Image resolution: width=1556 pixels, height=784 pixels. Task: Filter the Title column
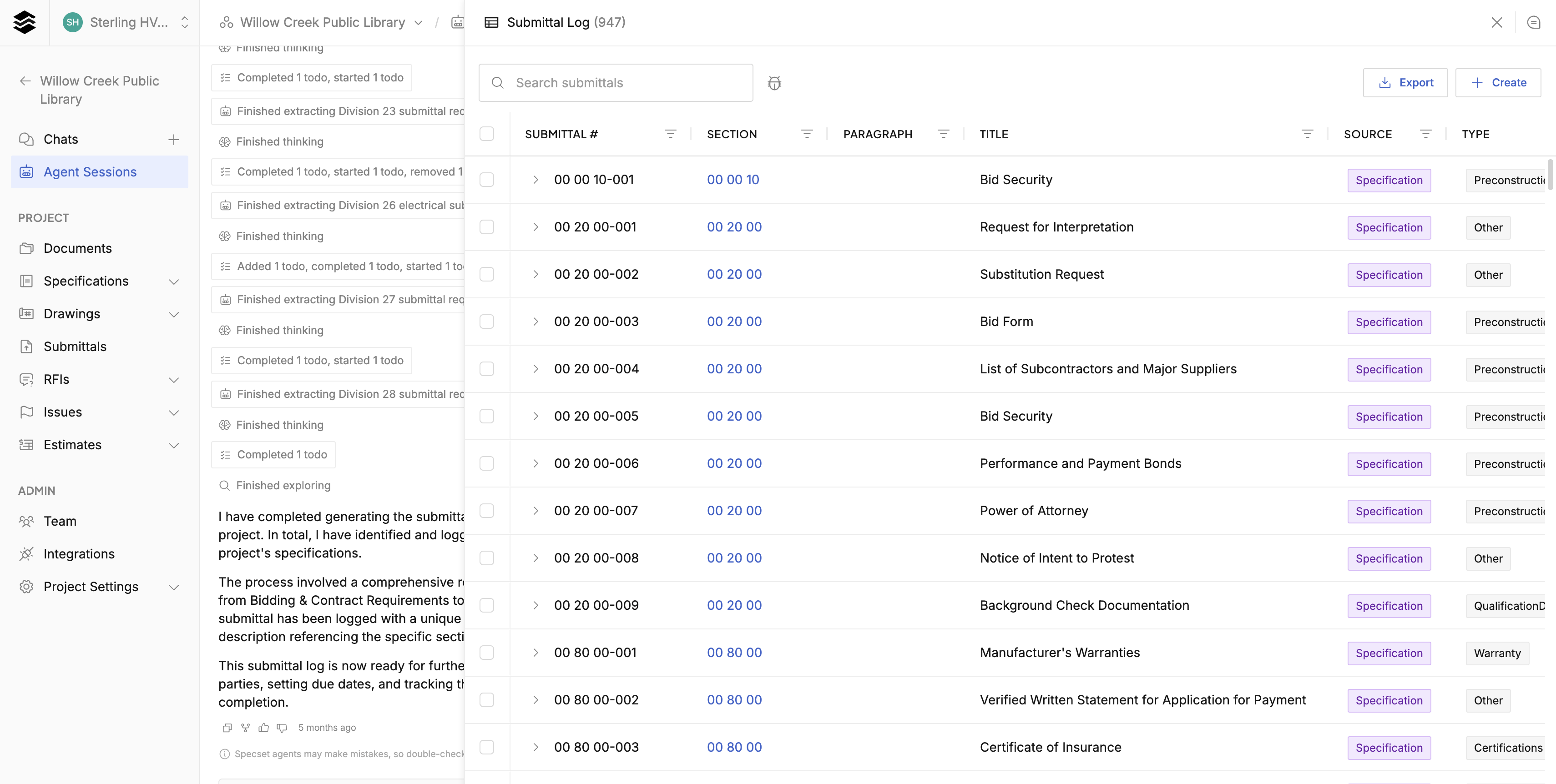[x=1307, y=134]
